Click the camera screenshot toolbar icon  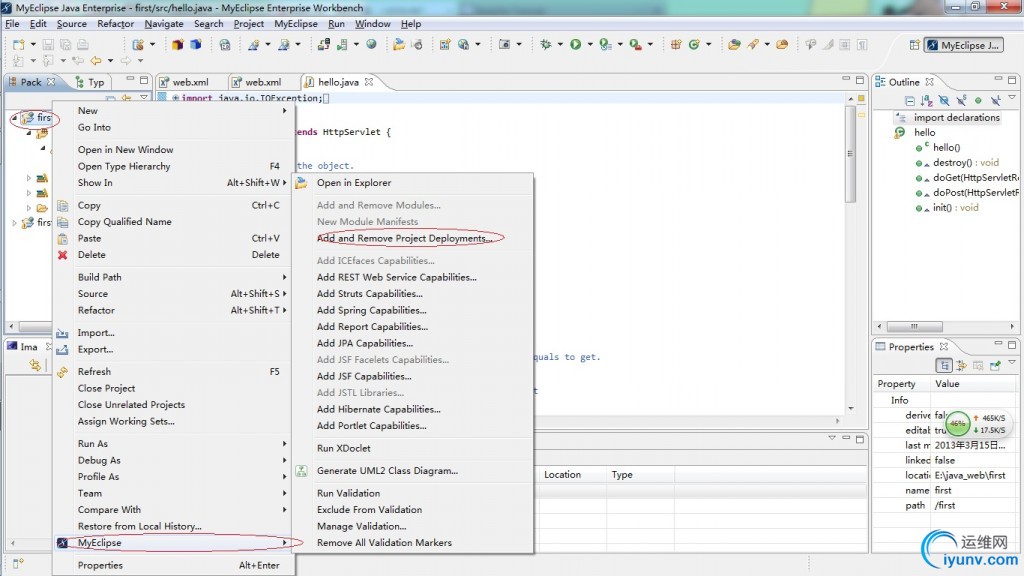(504, 44)
